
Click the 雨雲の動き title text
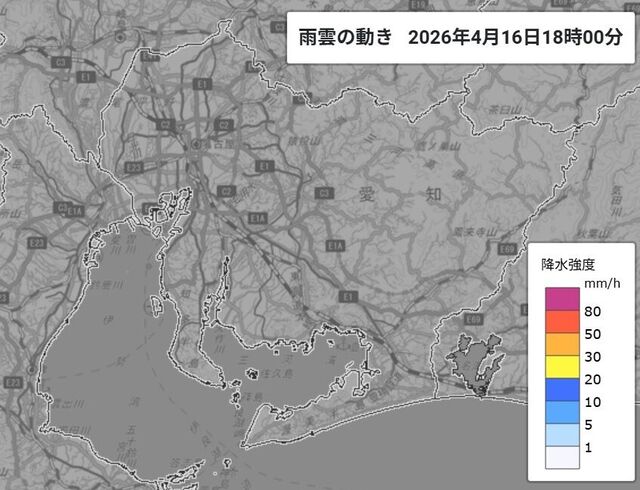(345, 38)
